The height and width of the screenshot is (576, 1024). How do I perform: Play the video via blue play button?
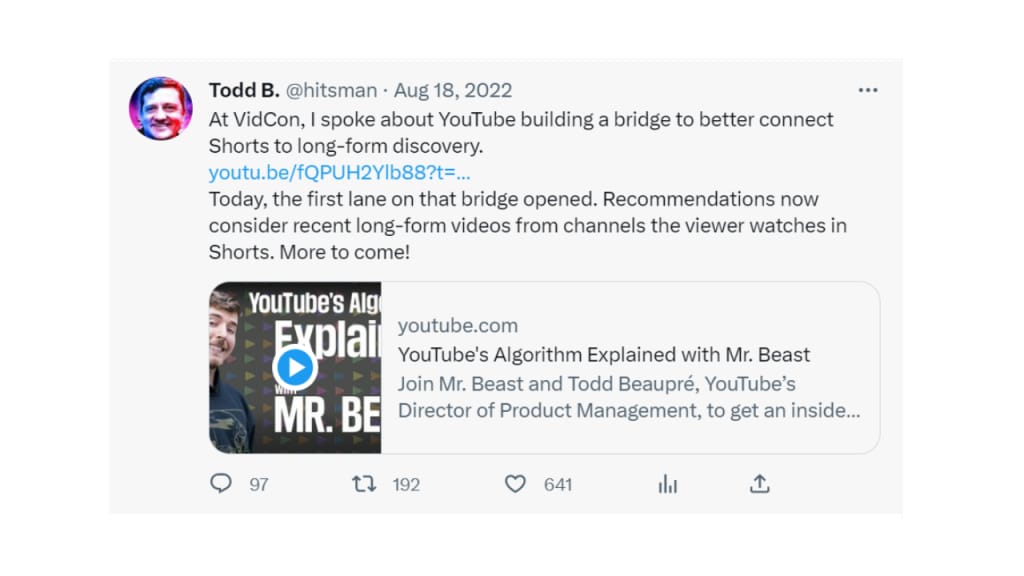click(294, 367)
